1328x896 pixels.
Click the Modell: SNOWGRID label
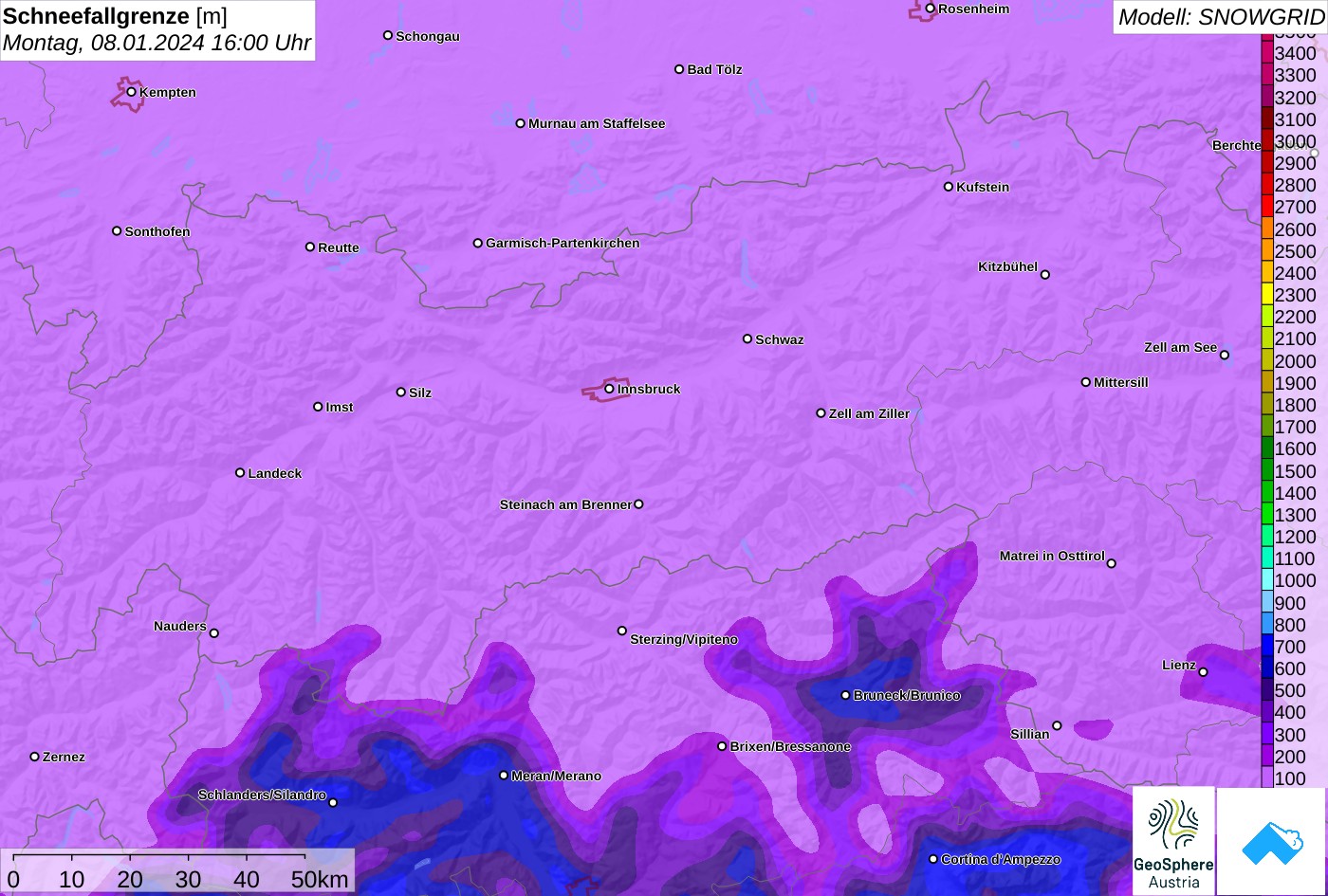tap(1221, 16)
